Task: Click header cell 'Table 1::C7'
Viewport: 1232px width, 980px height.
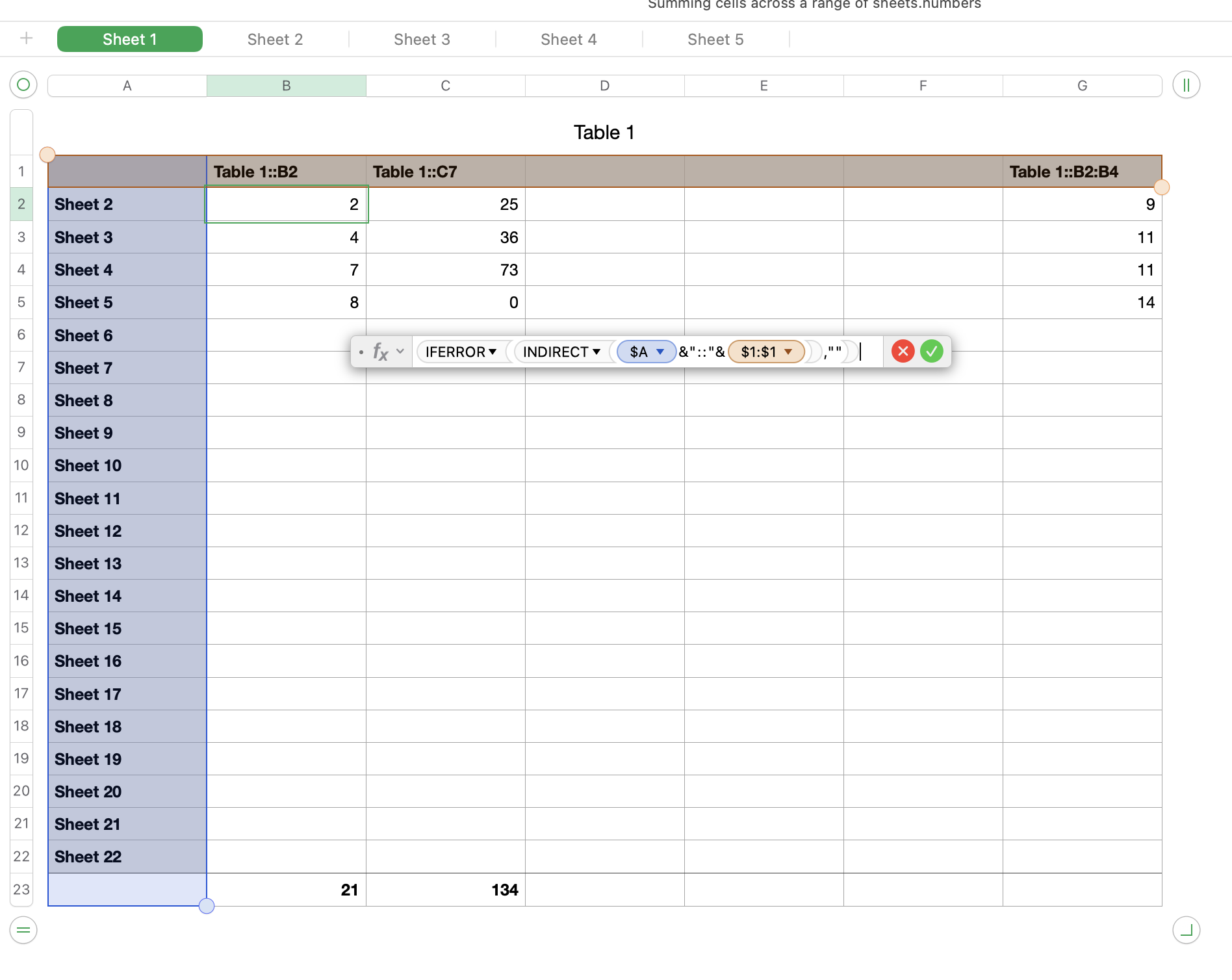Action: [446, 172]
